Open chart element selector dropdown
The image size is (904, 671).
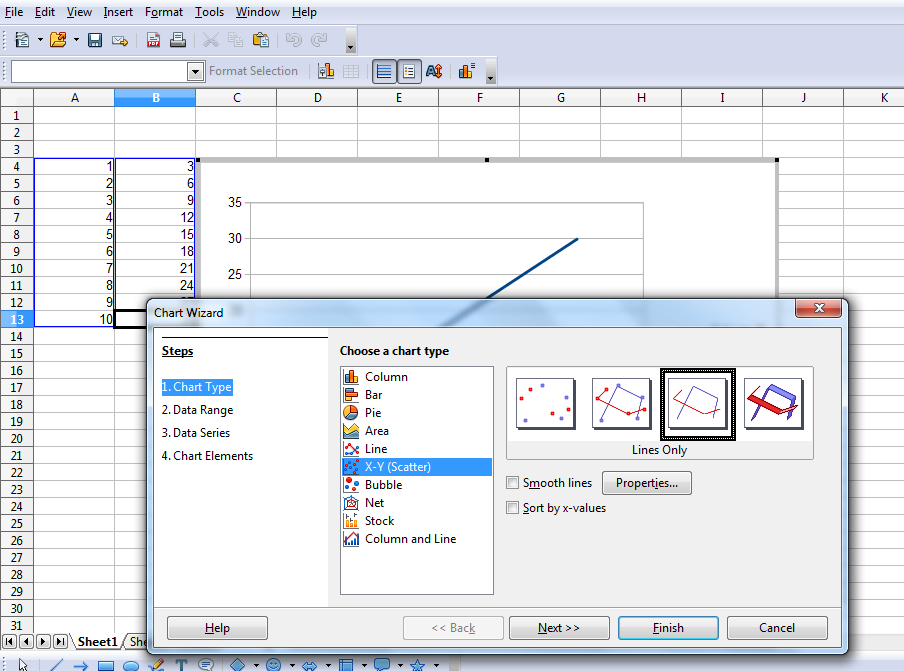tap(195, 71)
